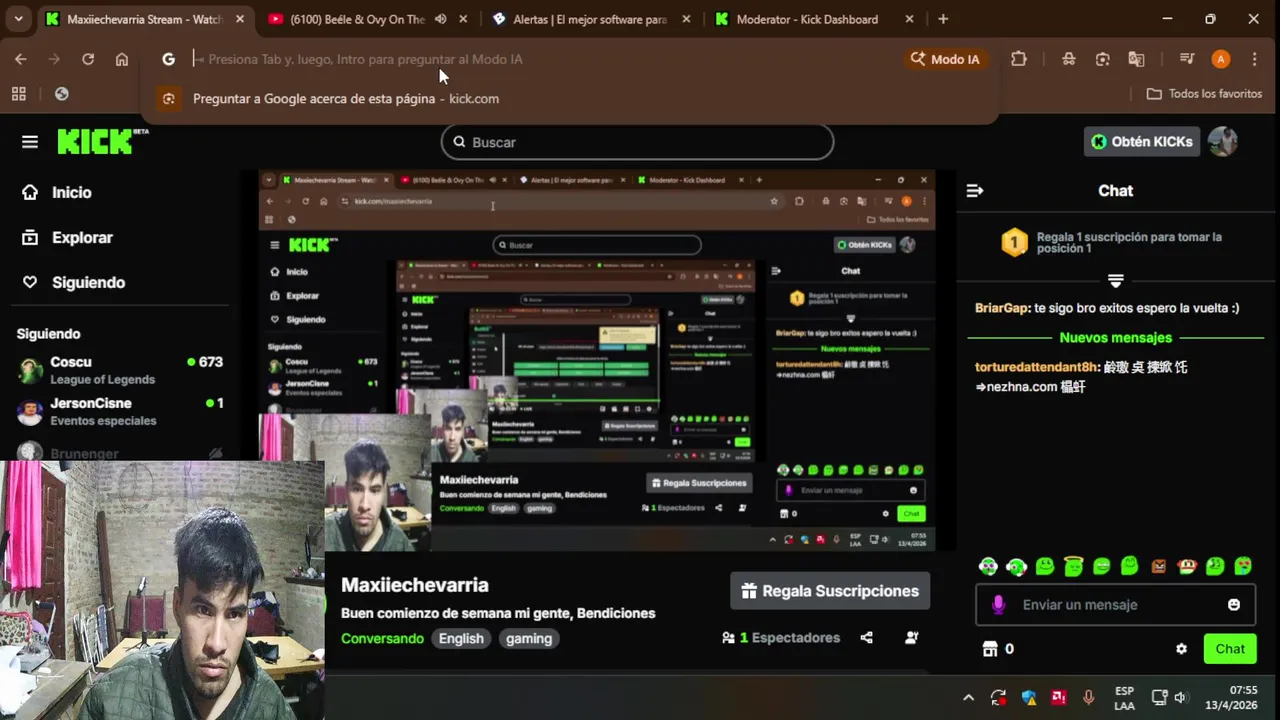Click the stream video player
This screenshot has height=720, width=1280.
click(x=597, y=360)
